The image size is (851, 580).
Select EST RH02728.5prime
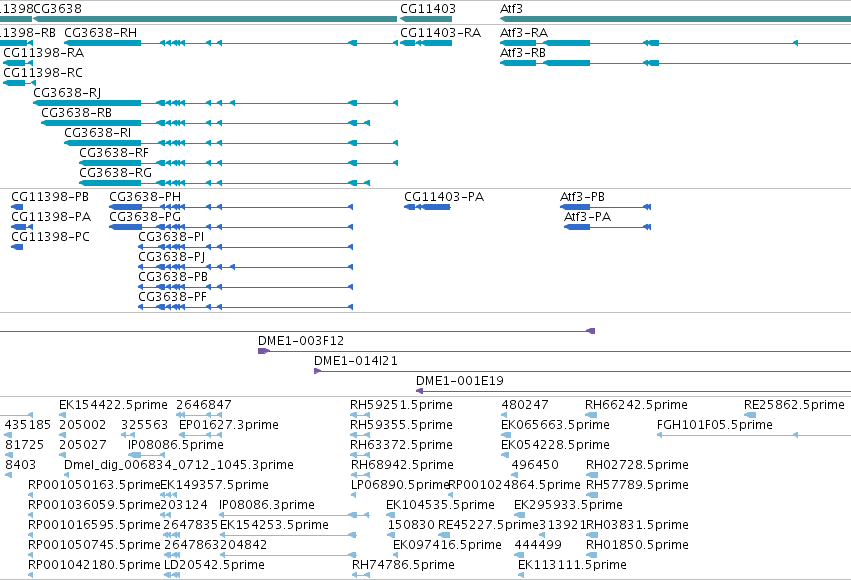tap(637, 465)
